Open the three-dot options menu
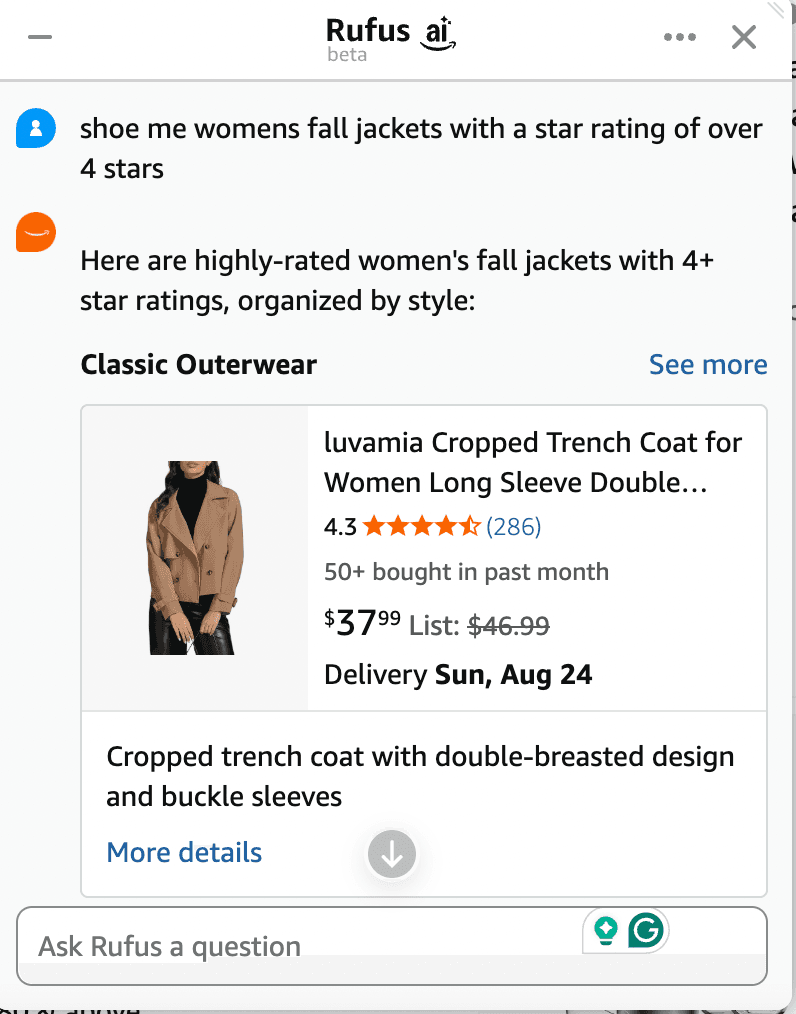Image resolution: width=796 pixels, height=1014 pixels. 681,36
